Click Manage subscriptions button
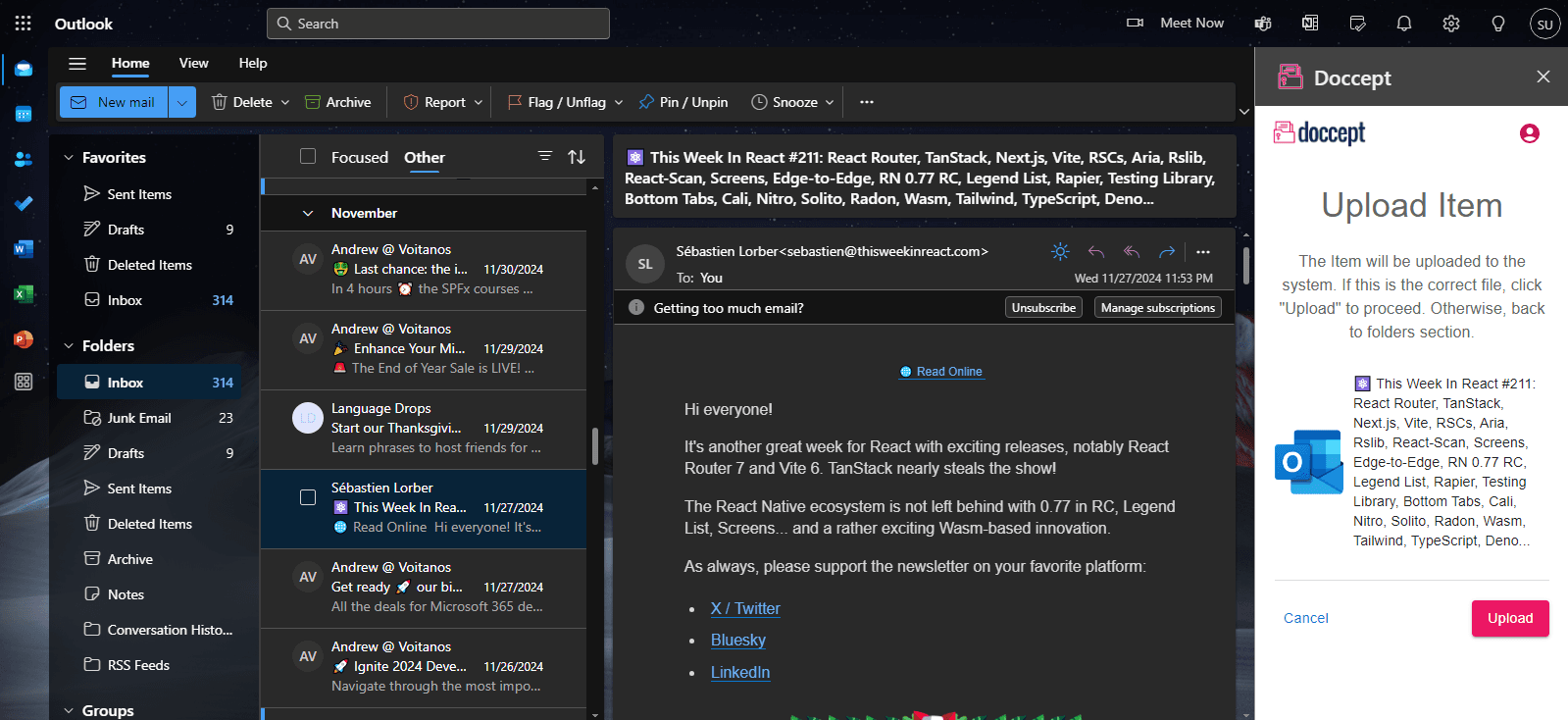The height and width of the screenshot is (720, 1568). [1158, 307]
